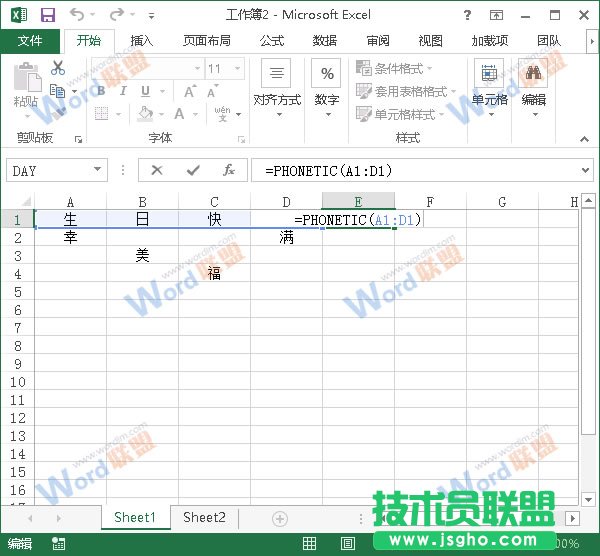The height and width of the screenshot is (556, 600).
Task: Toggle Bold formatting
Action: (x=101, y=91)
